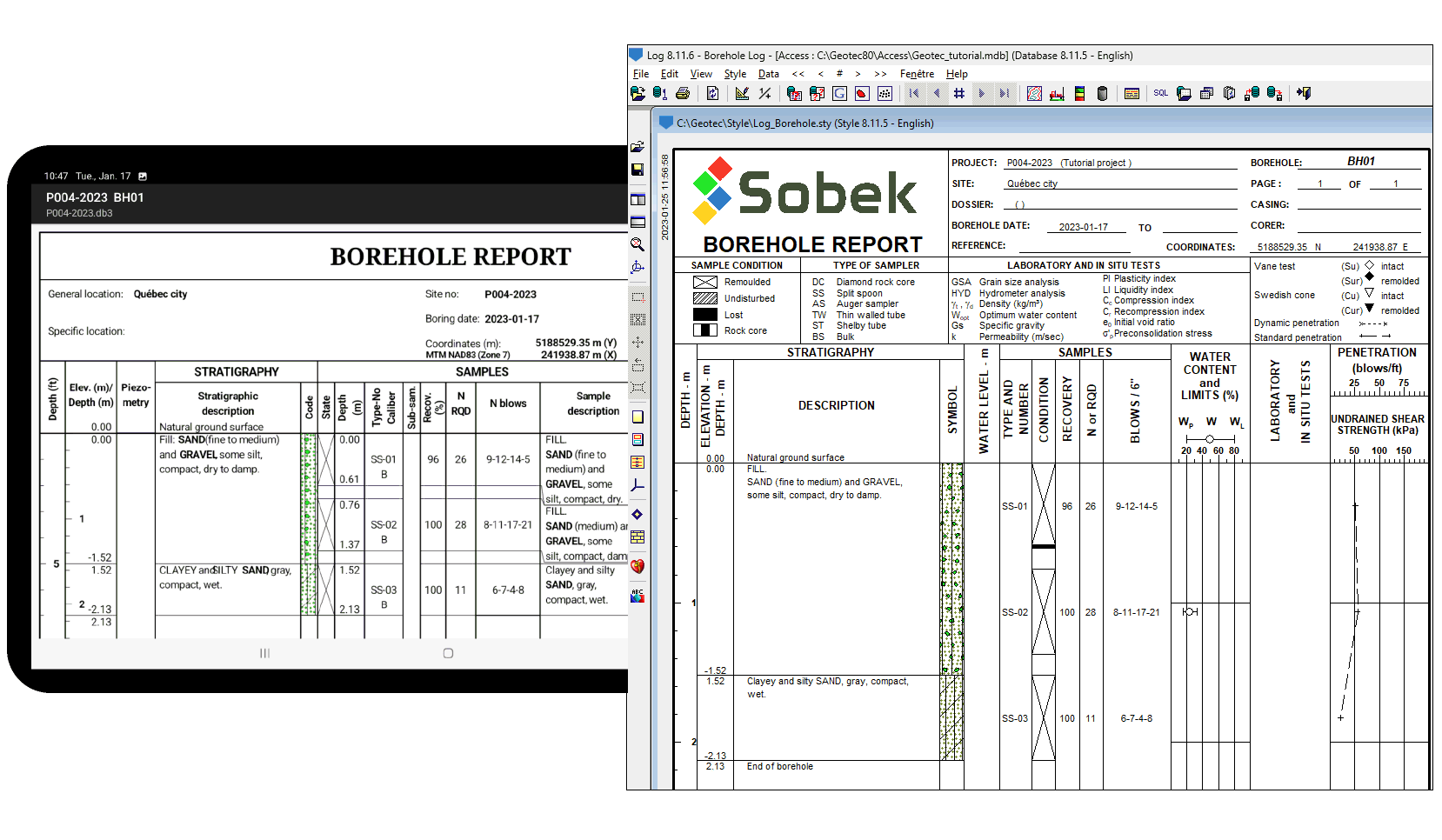Click borehole name BH01 in Sobek report header
Screen dimensions: 1442x840
(x=1361, y=161)
